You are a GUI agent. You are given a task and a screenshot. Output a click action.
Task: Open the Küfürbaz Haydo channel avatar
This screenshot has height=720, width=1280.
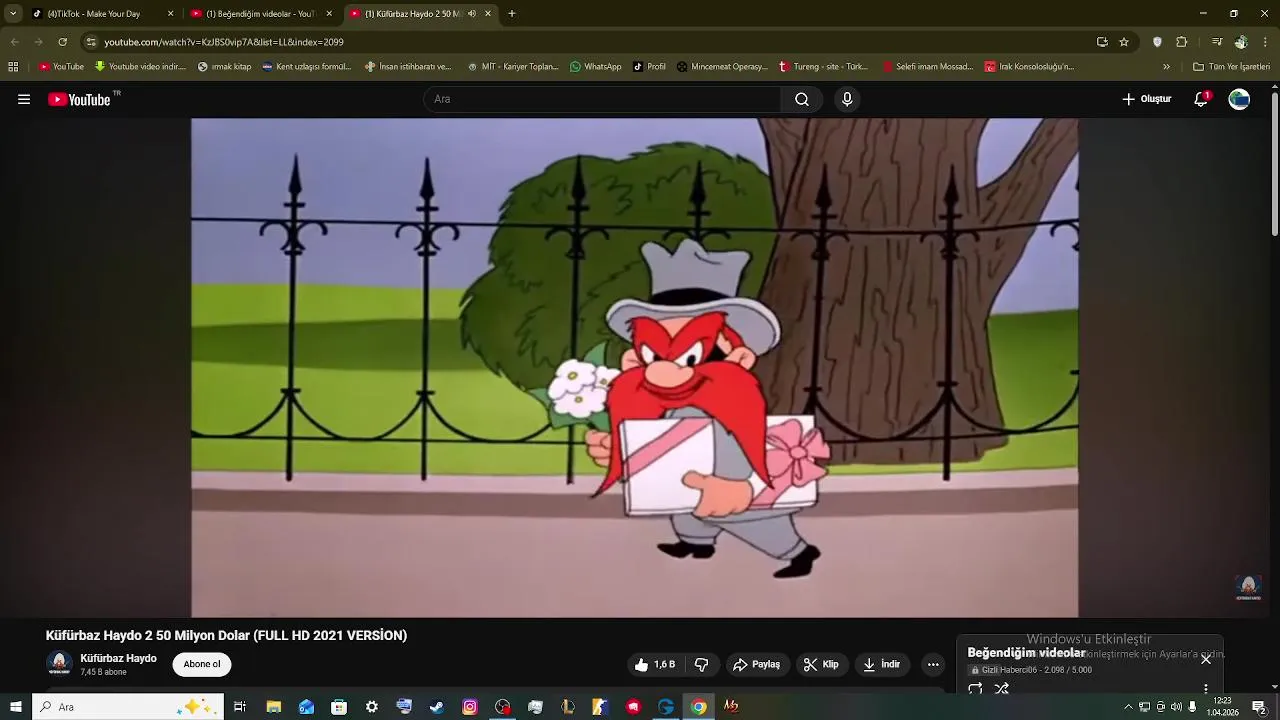59,664
